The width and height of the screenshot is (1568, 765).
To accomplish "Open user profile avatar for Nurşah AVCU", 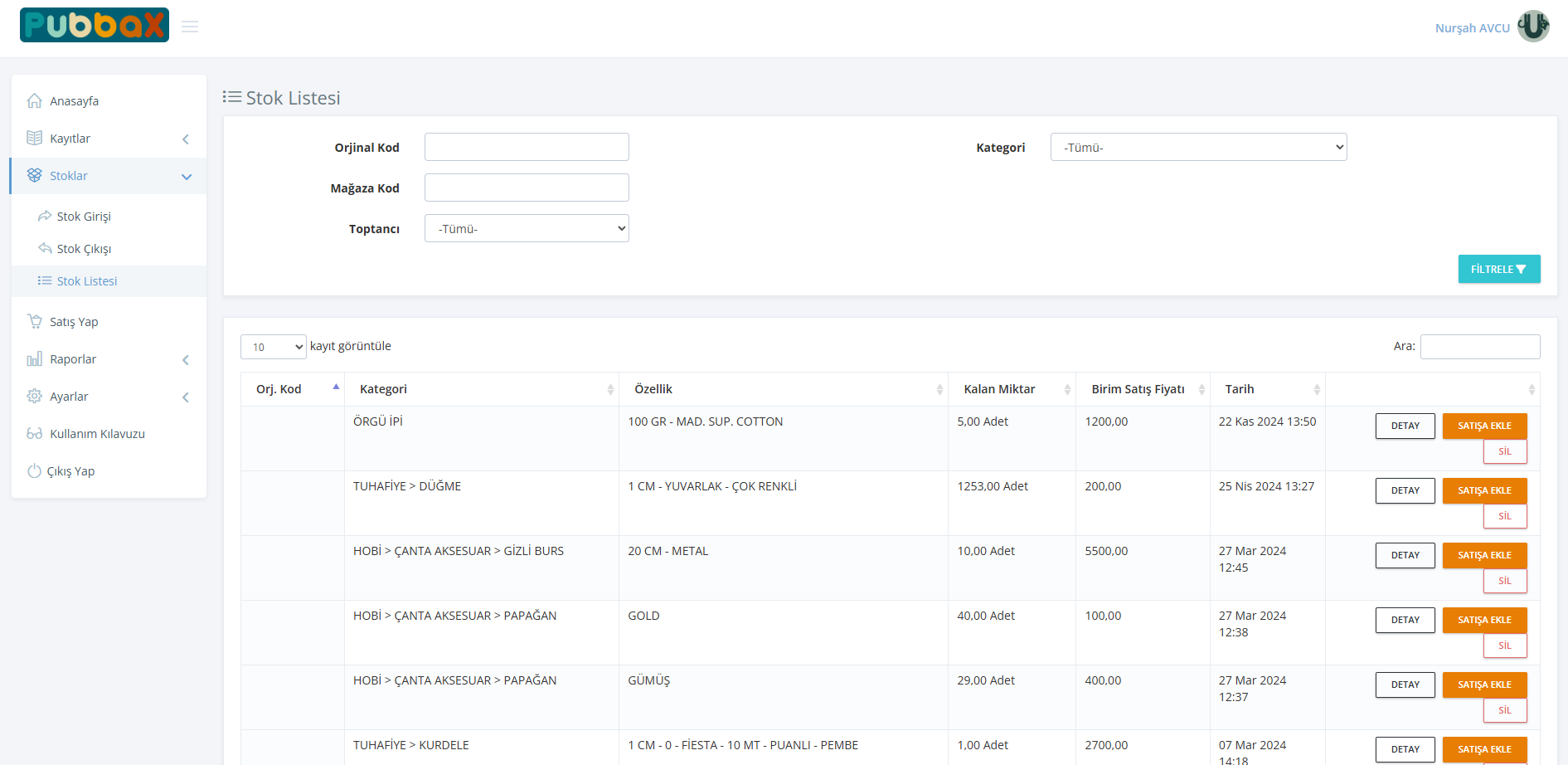I will [x=1533, y=27].
